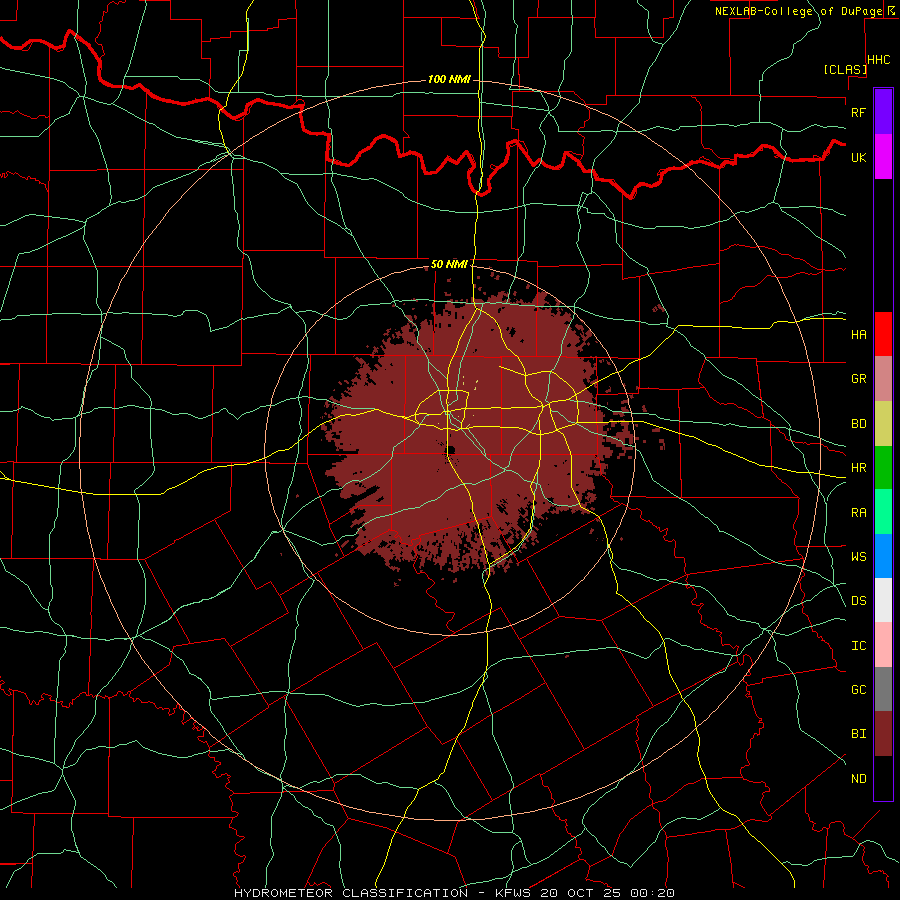Click the gray GC legend swatch
Image resolution: width=900 pixels, height=900 pixels.
(883, 689)
